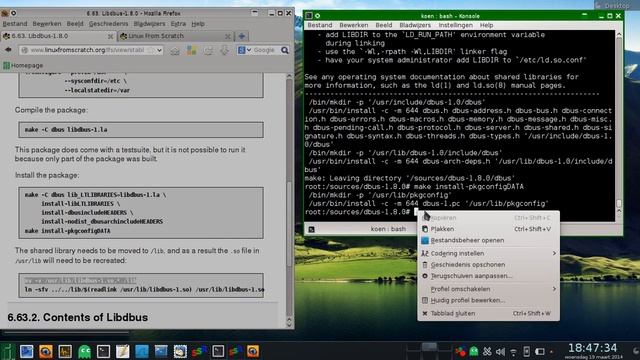Click 'koen : bash' Konsole tab
Image resolution: width=640 pixels, height=360 pixels.
388,229
